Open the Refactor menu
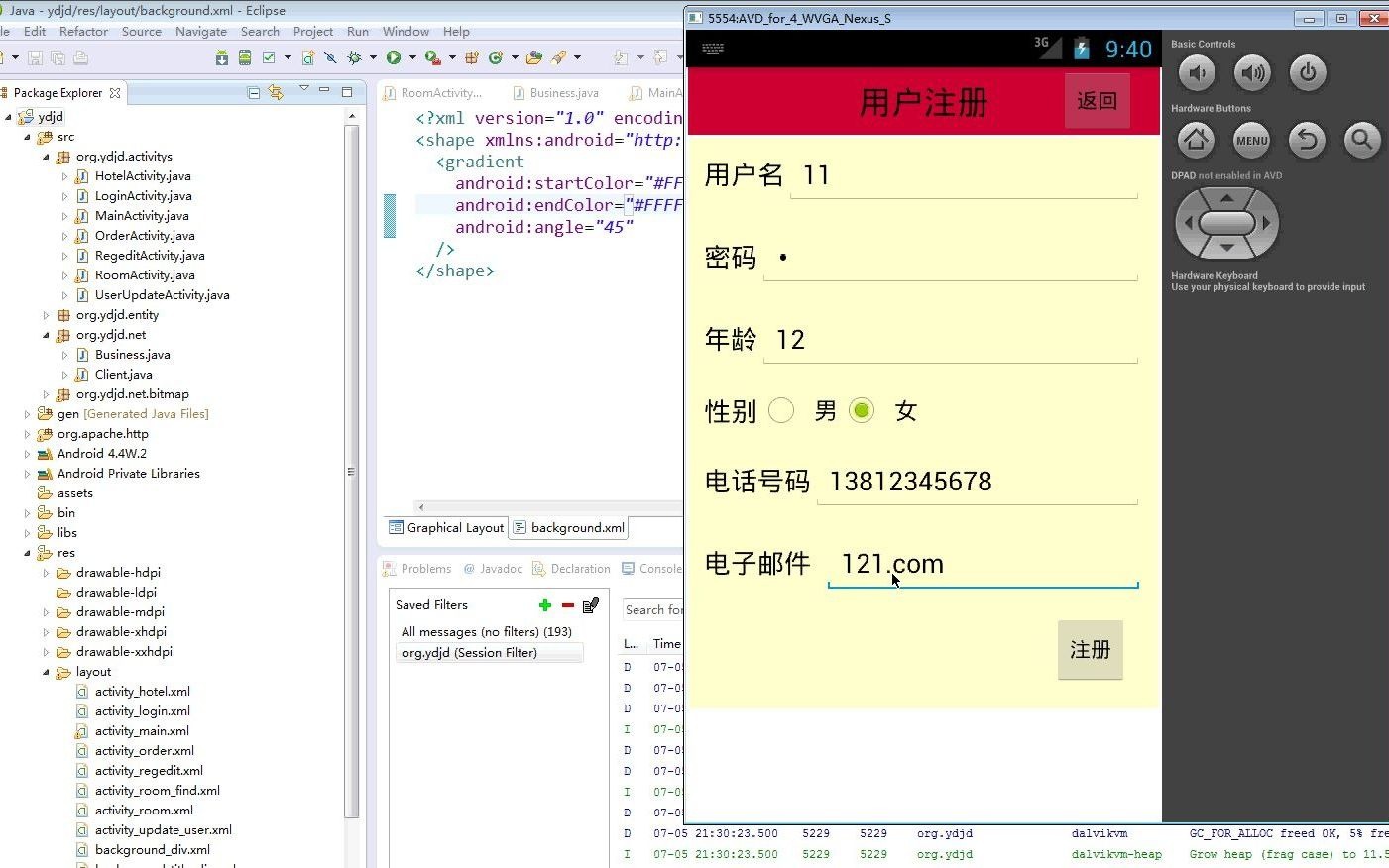This screenshot has height=868, width=1389. (83, 31)
